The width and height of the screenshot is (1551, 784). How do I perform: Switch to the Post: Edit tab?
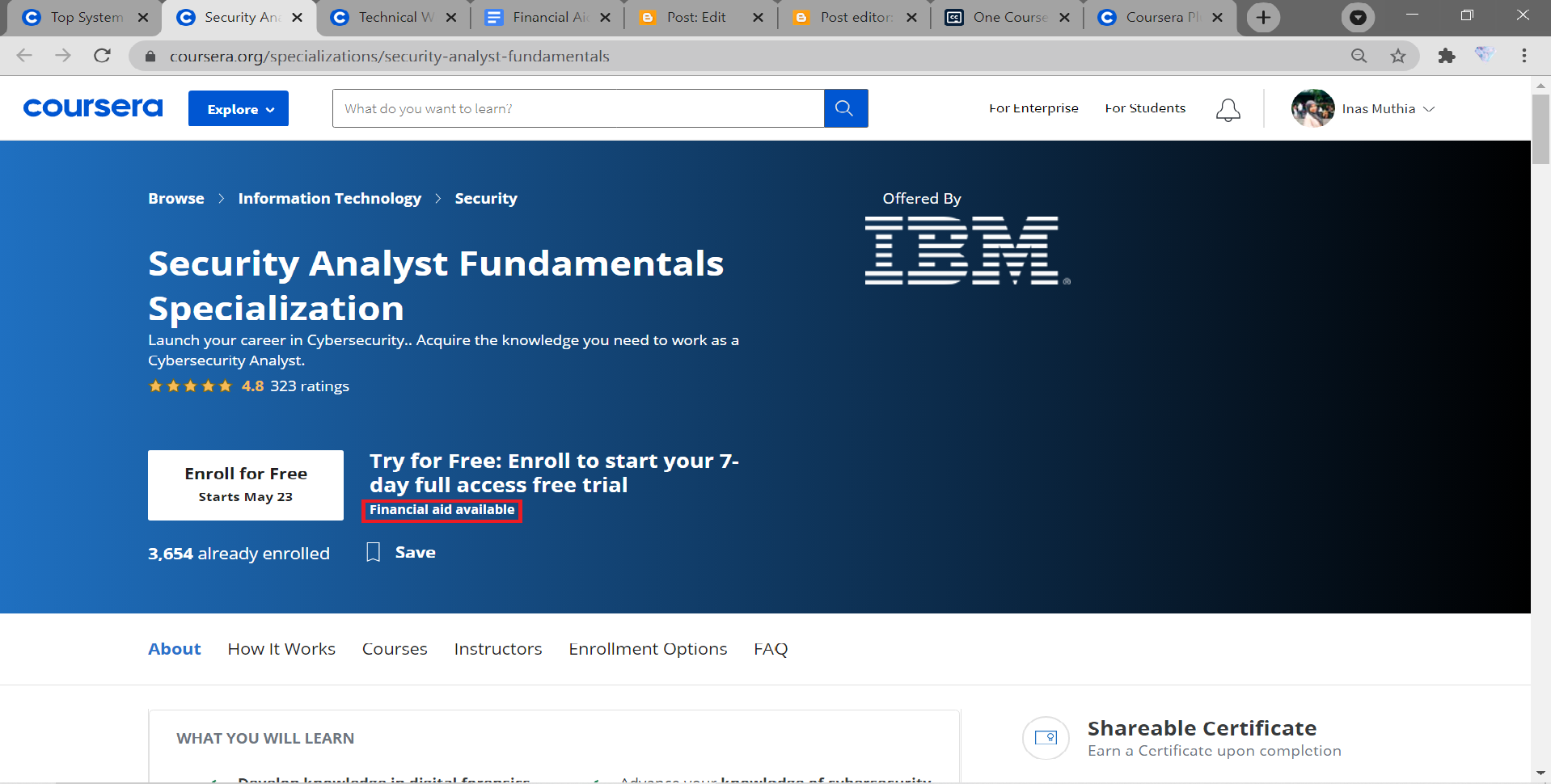point(699,17)
